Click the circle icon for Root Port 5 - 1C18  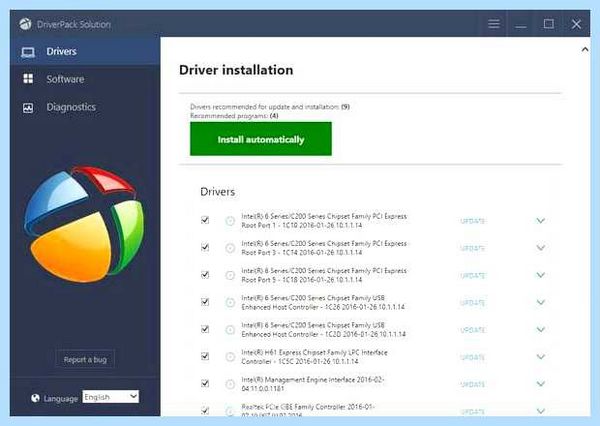coord(230,275)
